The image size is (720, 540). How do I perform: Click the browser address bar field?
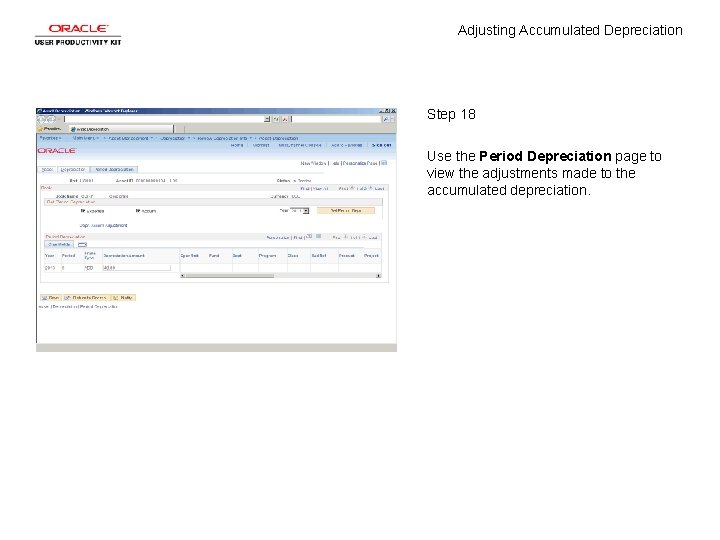164,119
